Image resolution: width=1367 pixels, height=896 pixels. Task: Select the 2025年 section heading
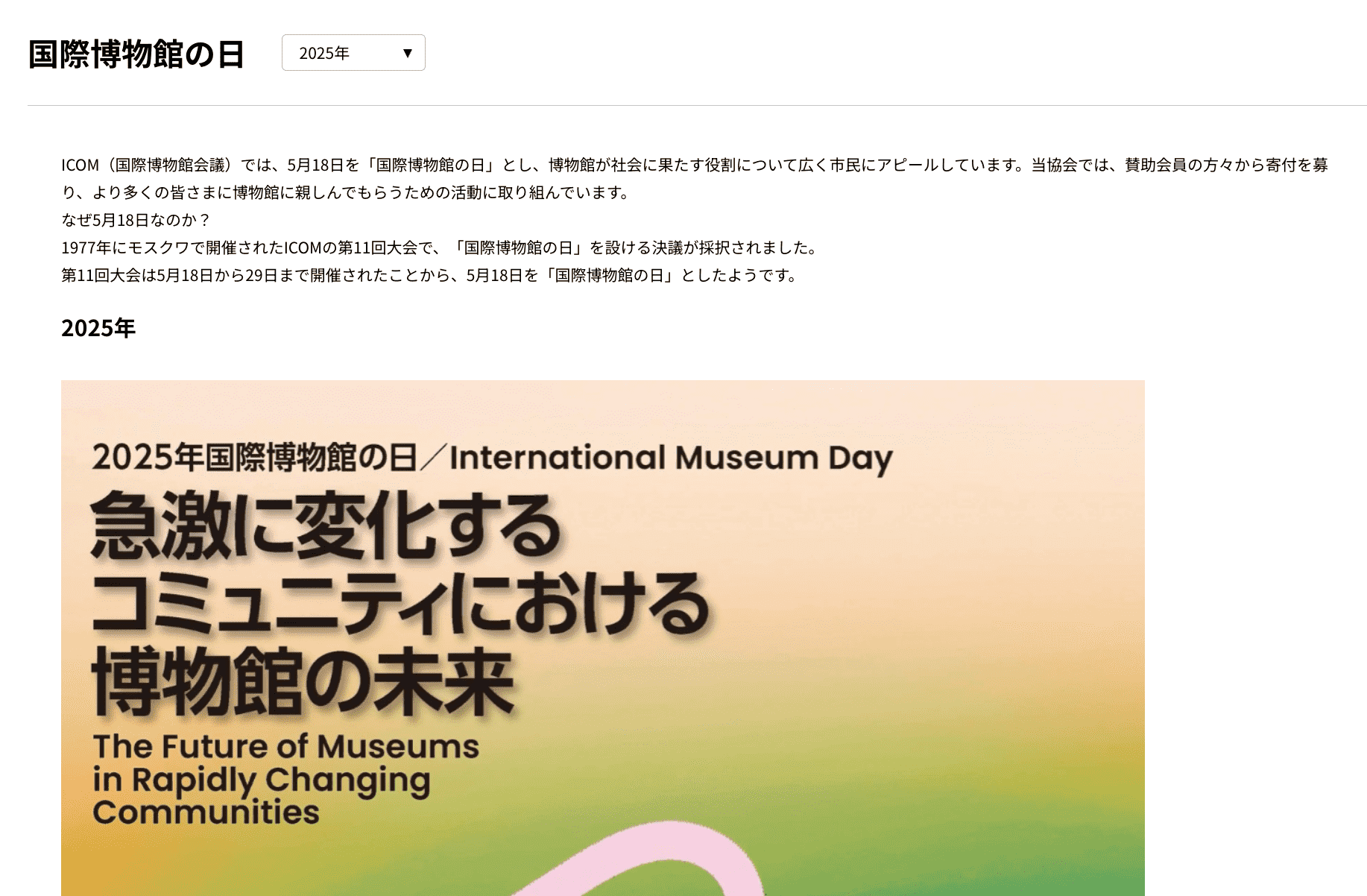[x=97, y=326]
